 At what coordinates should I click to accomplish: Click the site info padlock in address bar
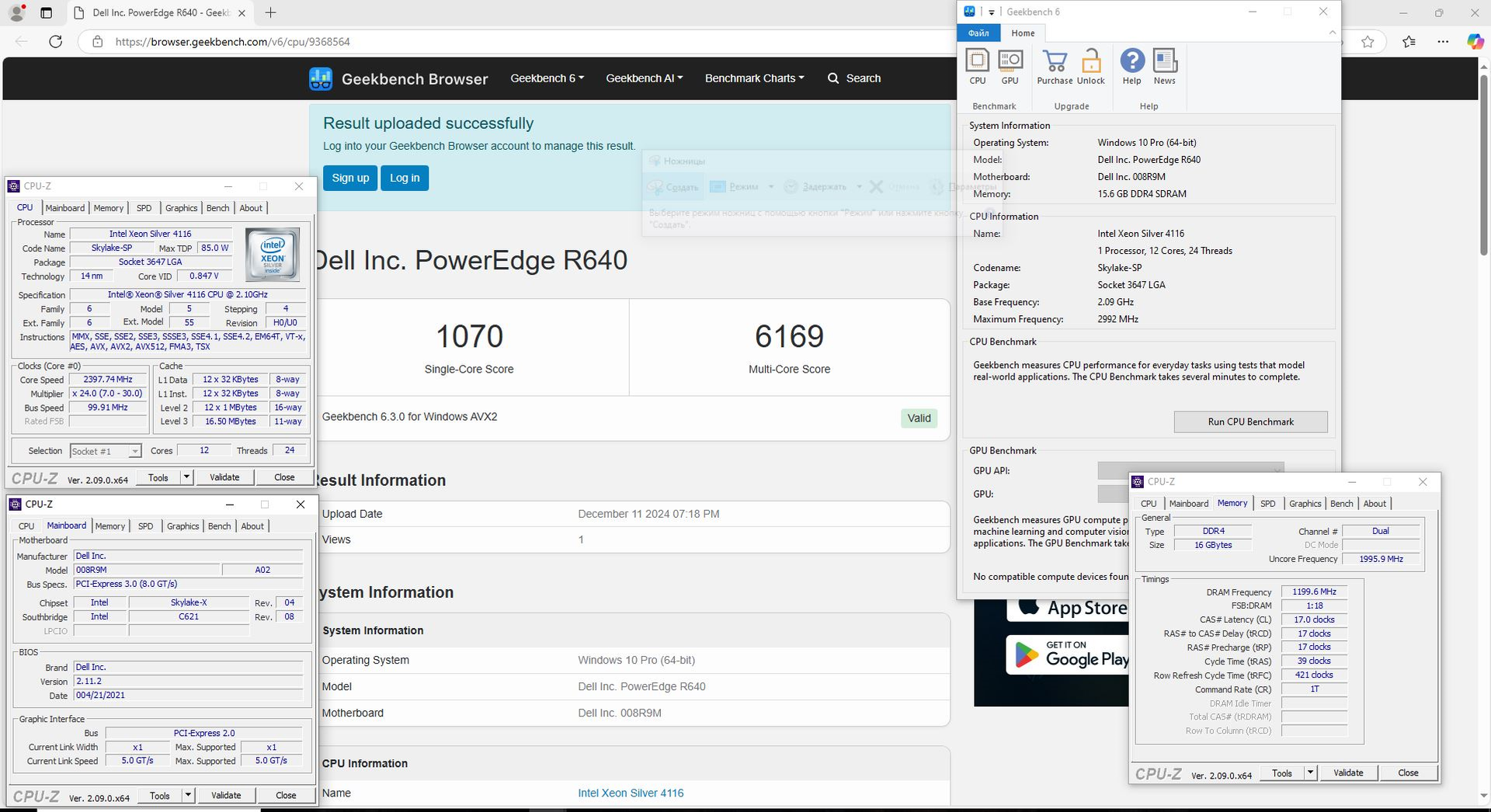pyautogui.click(x=98, y=42)
